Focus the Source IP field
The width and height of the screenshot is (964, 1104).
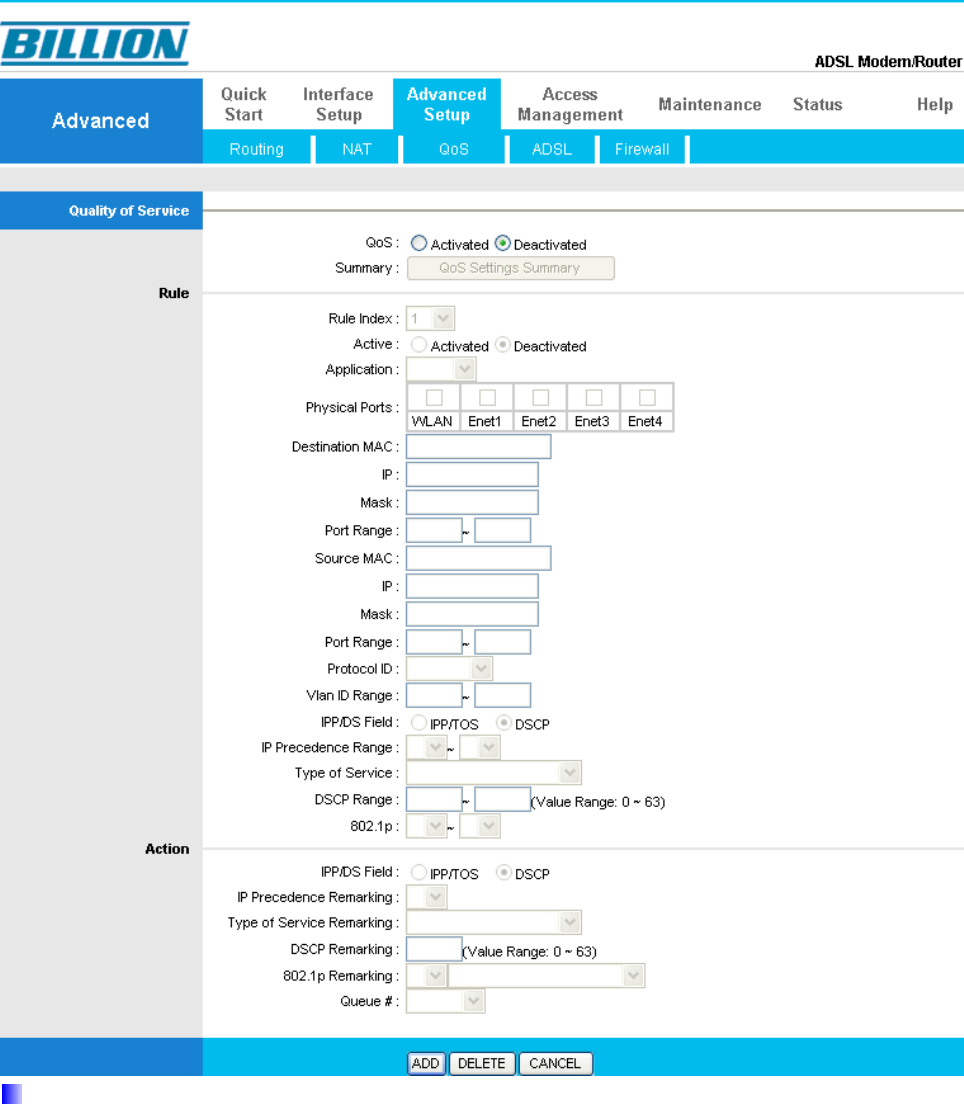472,586
